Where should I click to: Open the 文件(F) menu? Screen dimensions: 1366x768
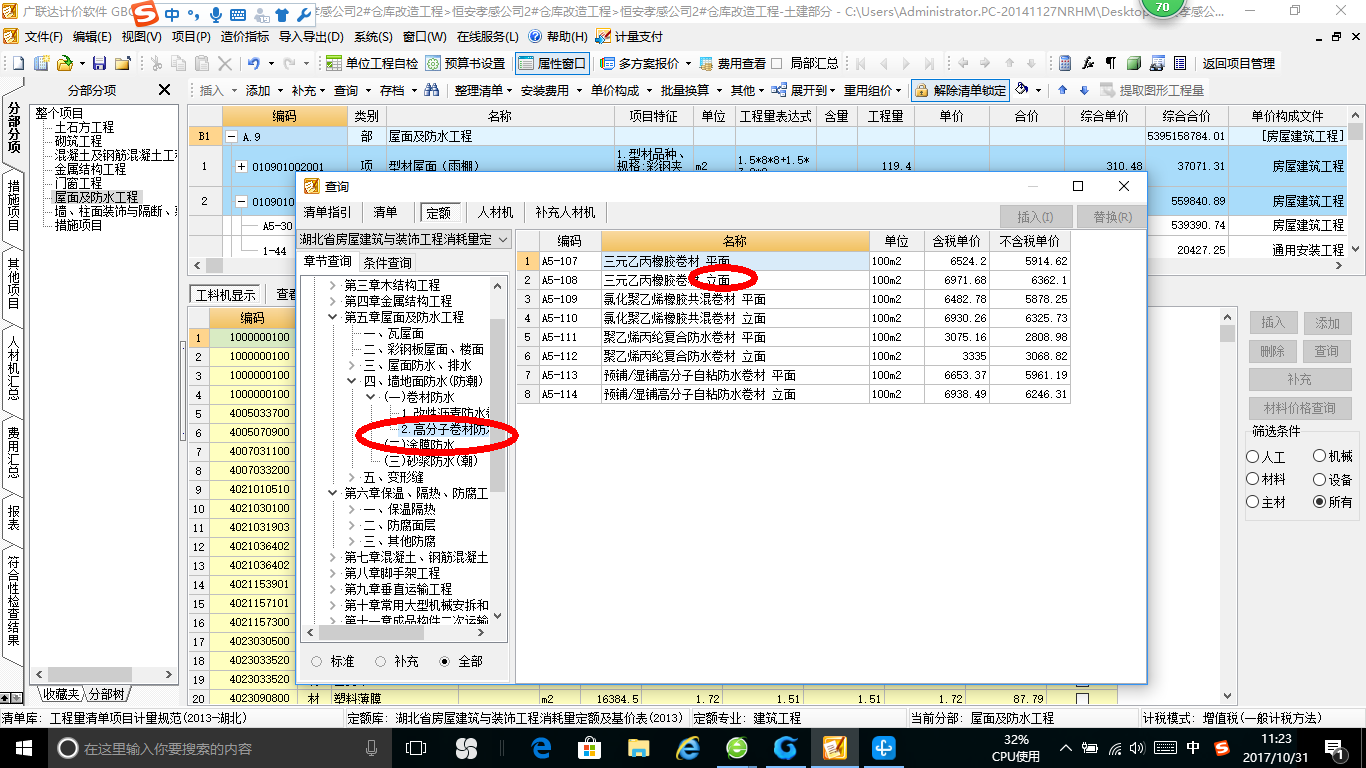pyautogui.click(x=42, y=36)
